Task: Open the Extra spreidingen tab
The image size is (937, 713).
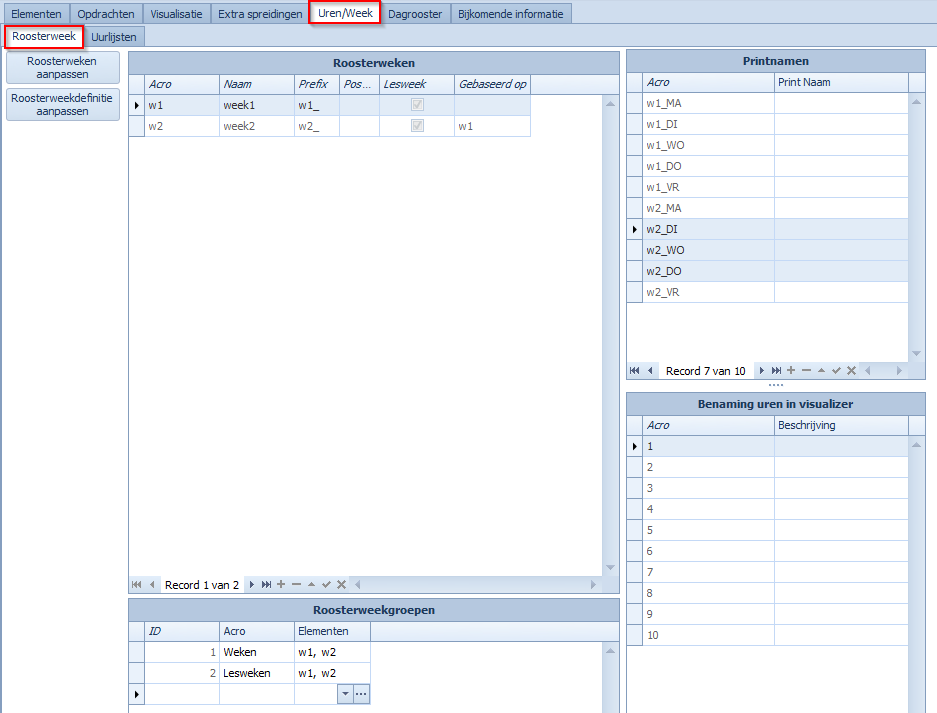Action: click(260, 14)
